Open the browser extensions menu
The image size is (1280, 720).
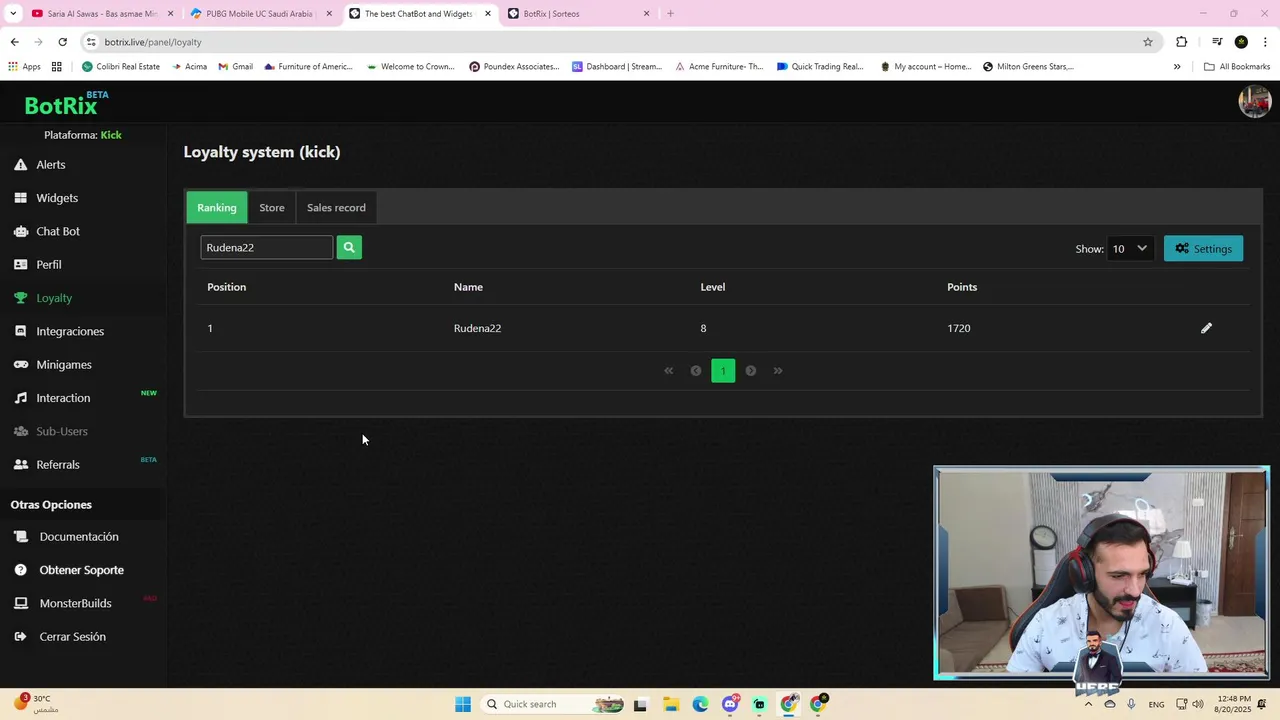(x=1182, y=42)
